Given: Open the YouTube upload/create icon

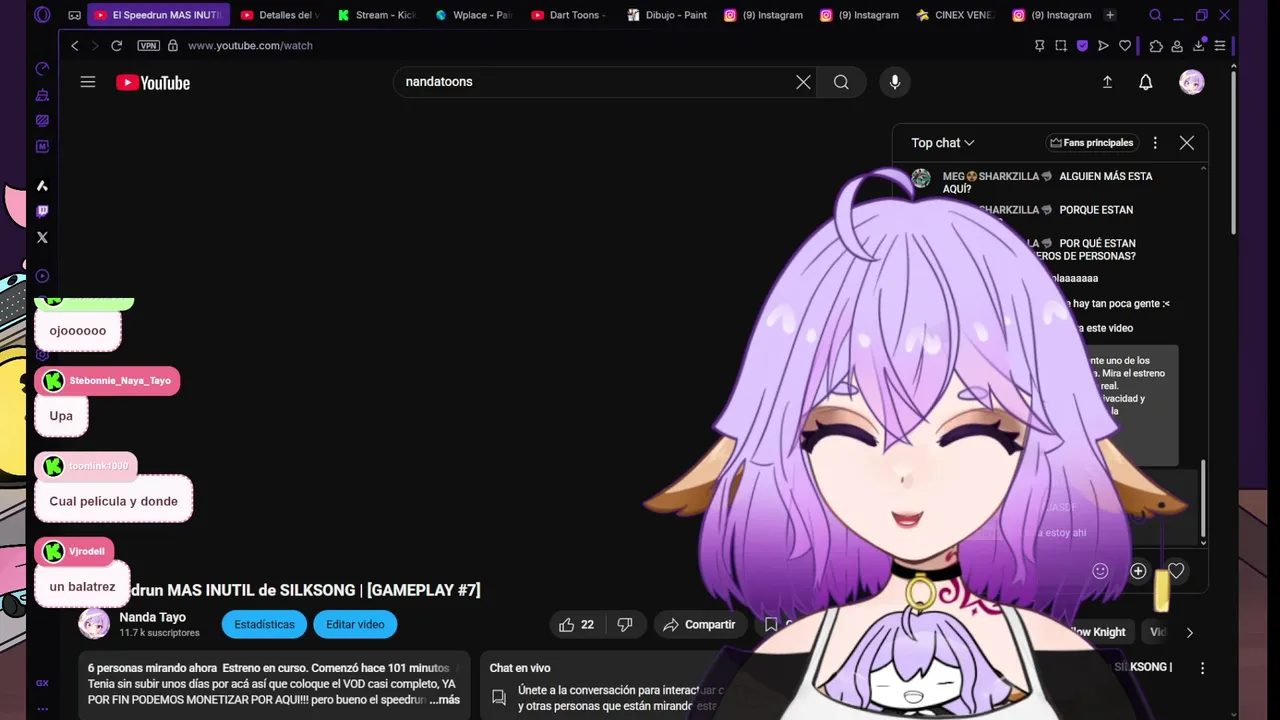Looking at the screenshot, I should pyautogui.click(x=1107, y=82).
